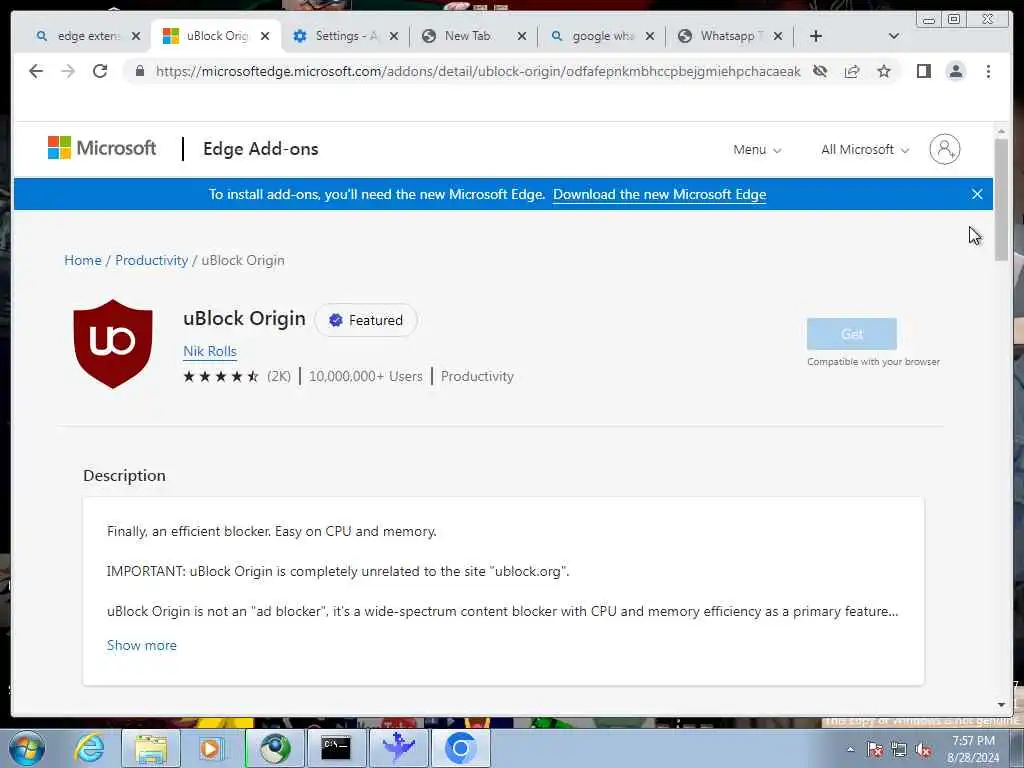This screenshot has height=768, width=1024.
Task: Open publisher Nik Rolls link
Action: pos(210,351)
